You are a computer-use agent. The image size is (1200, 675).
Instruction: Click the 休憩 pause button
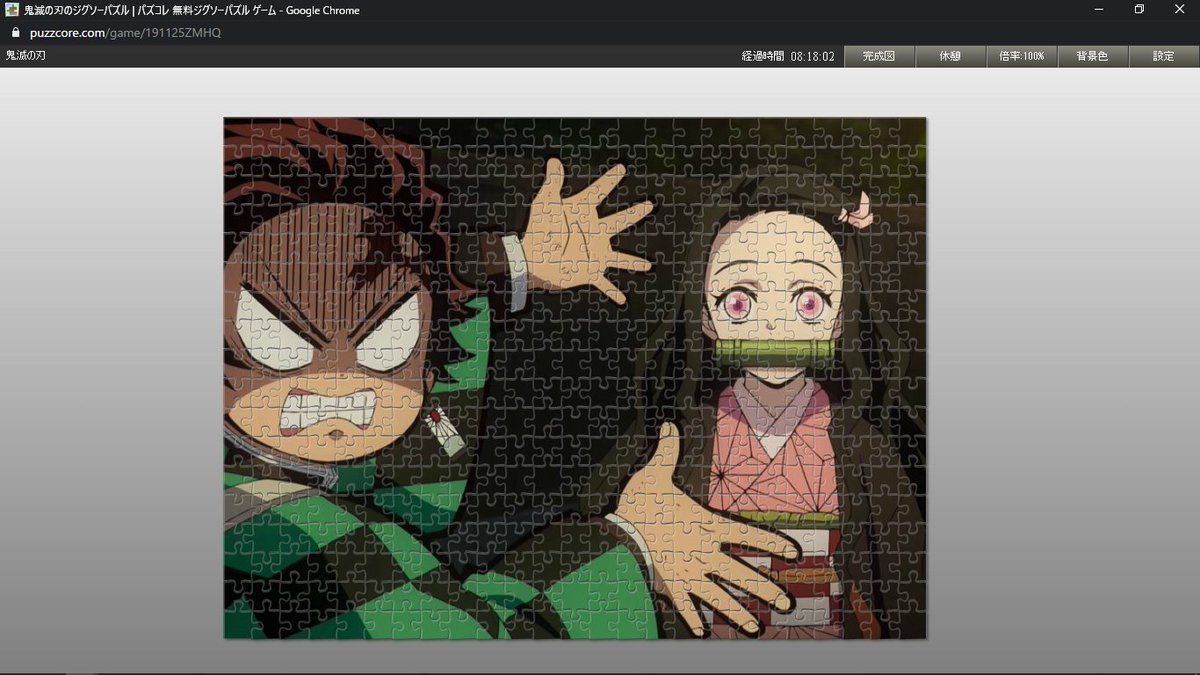(x=950, y=56)
